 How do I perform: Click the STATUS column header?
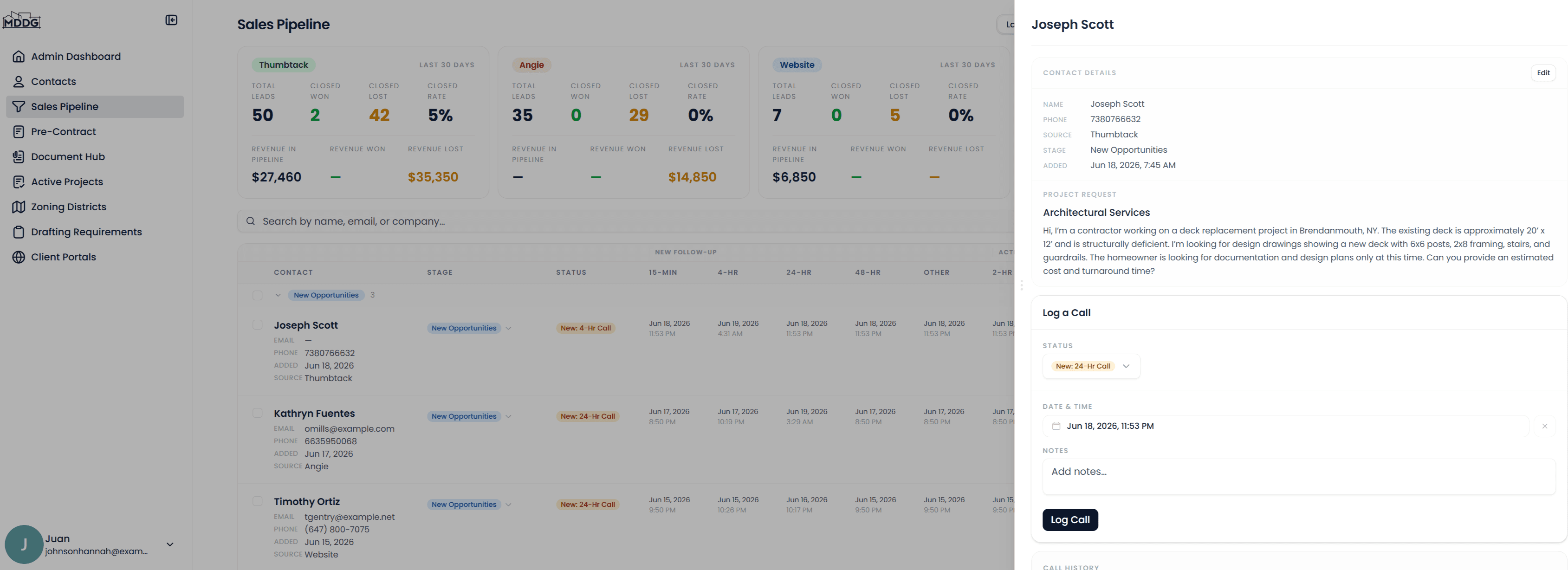point(571,273)
